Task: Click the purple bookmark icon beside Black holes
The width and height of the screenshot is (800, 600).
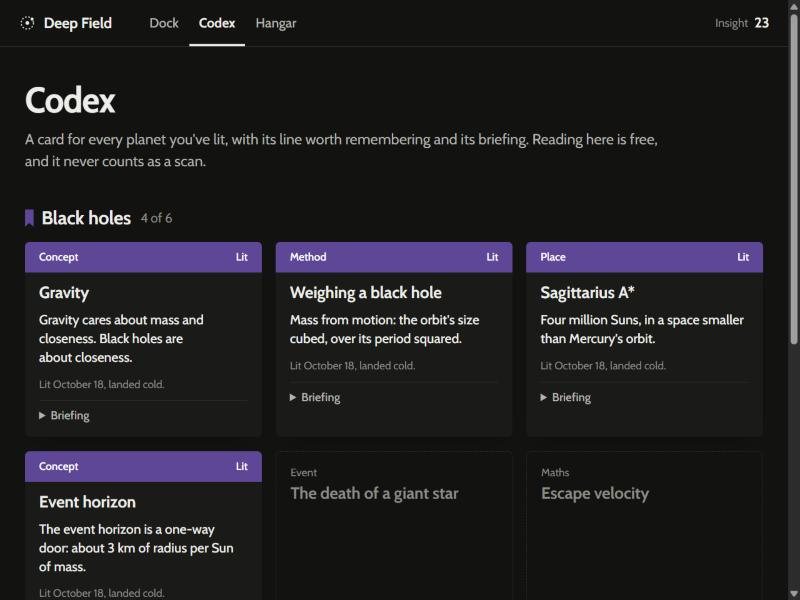Action: click(29, 218)
